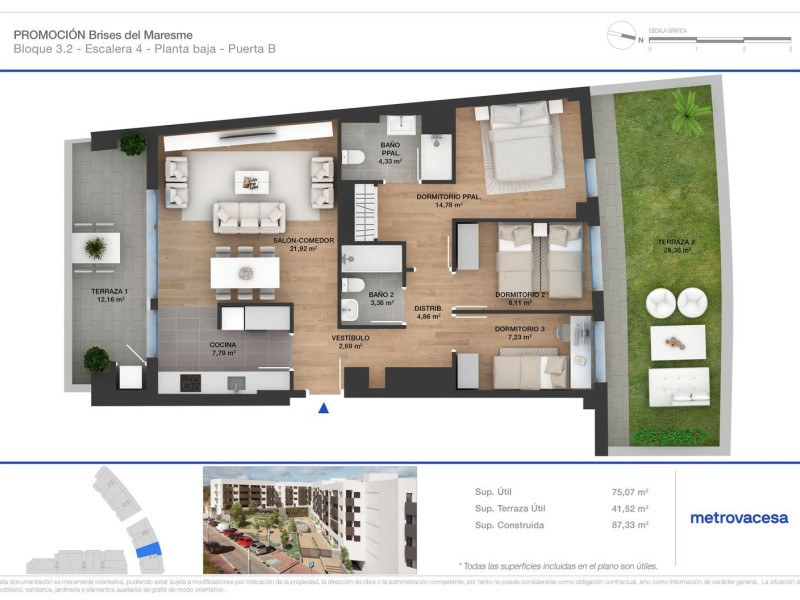Click the blue entrance arrow marker
800x600 pixels.
point(323,407)
